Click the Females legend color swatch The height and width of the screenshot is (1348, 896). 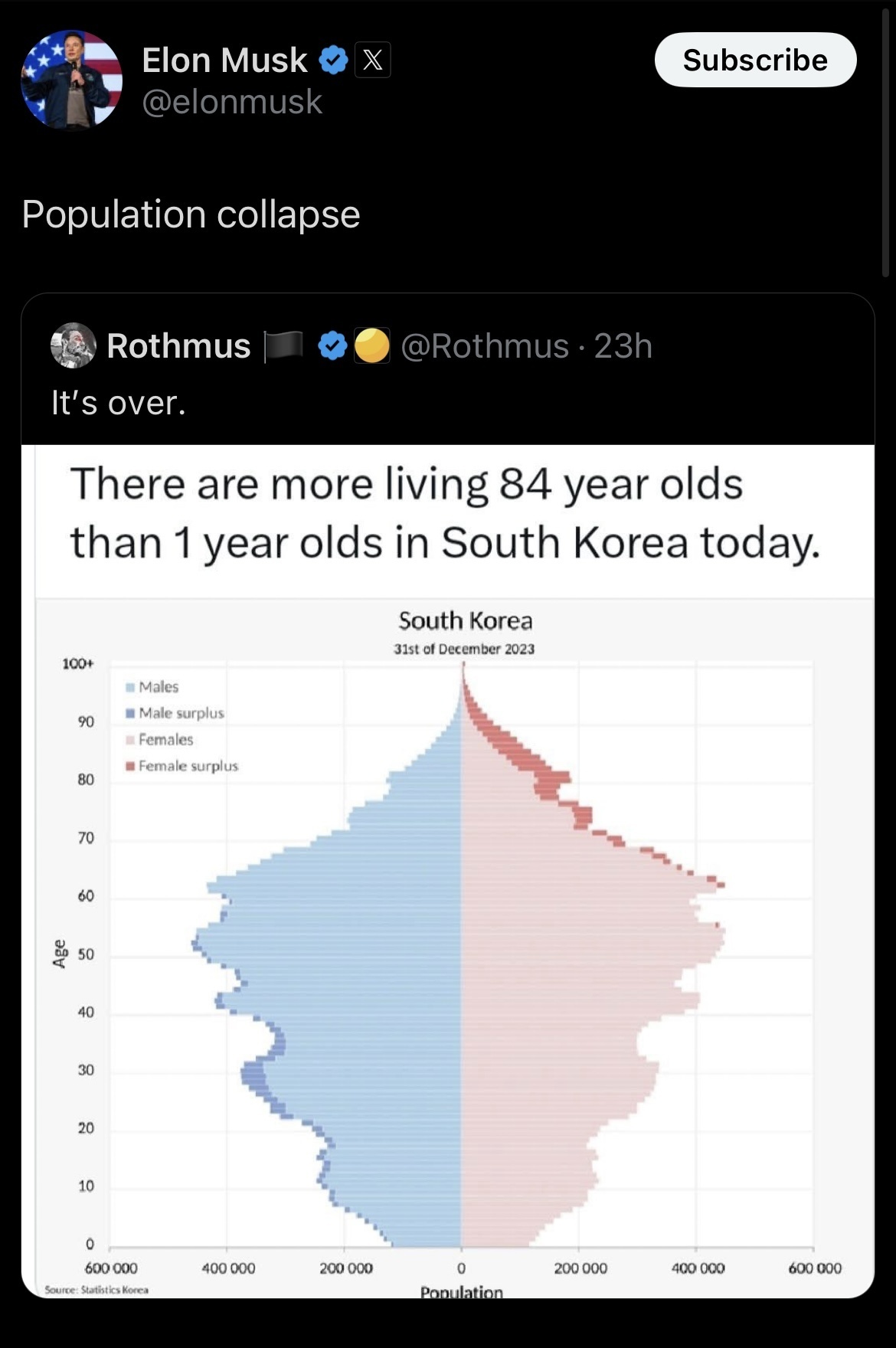coord(131,740)
